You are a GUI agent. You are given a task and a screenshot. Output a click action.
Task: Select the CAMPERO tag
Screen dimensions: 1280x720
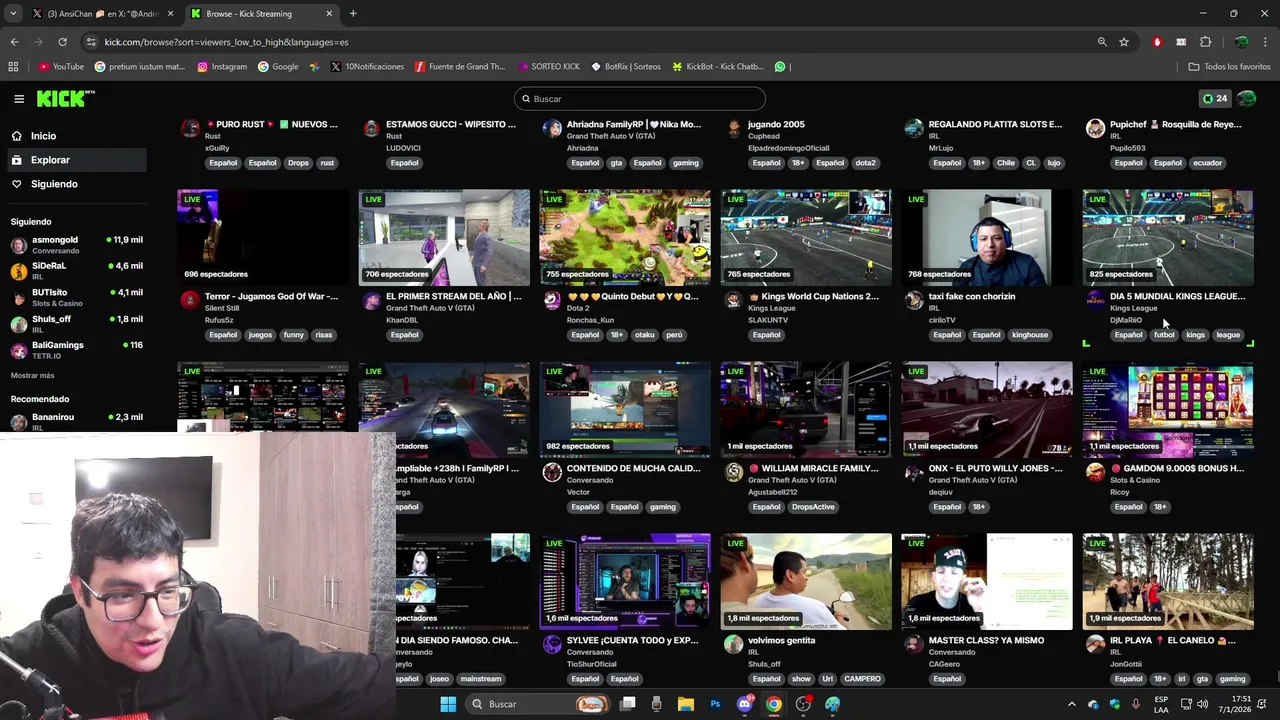coord(862,679)
